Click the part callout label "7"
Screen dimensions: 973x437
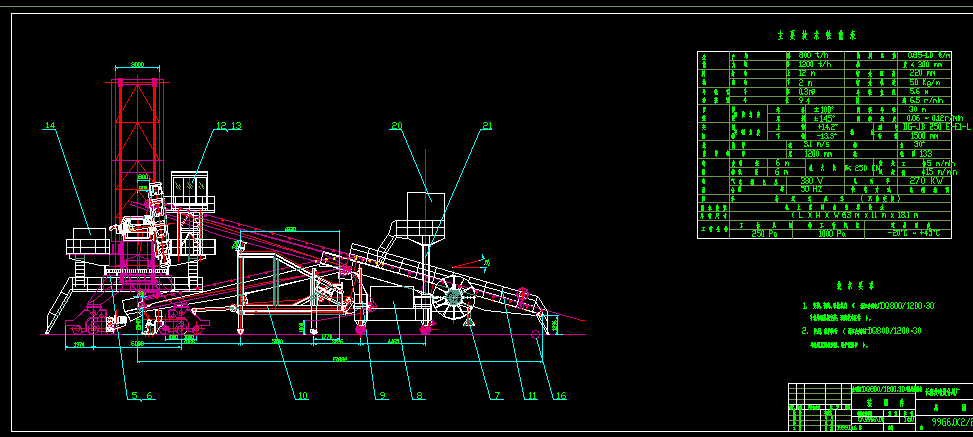[x=496, y=395]
